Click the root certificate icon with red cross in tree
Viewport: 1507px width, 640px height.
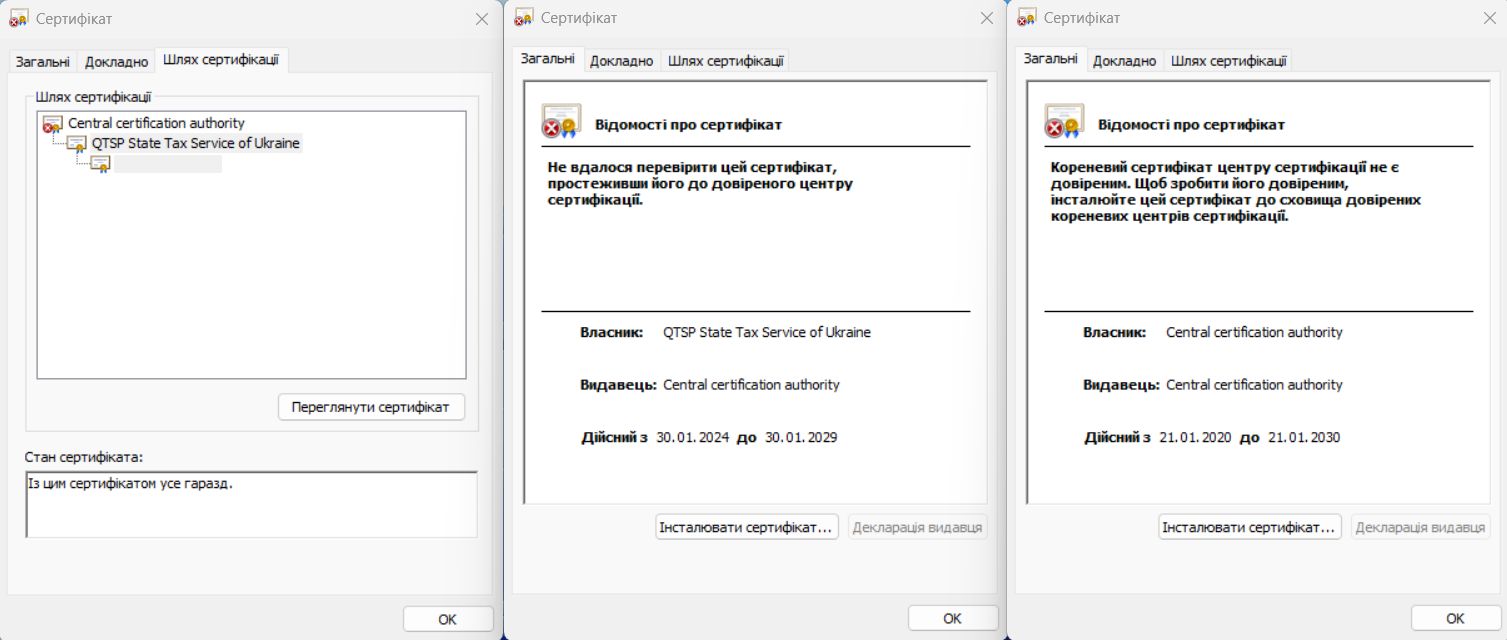click(x=53, y=124)
